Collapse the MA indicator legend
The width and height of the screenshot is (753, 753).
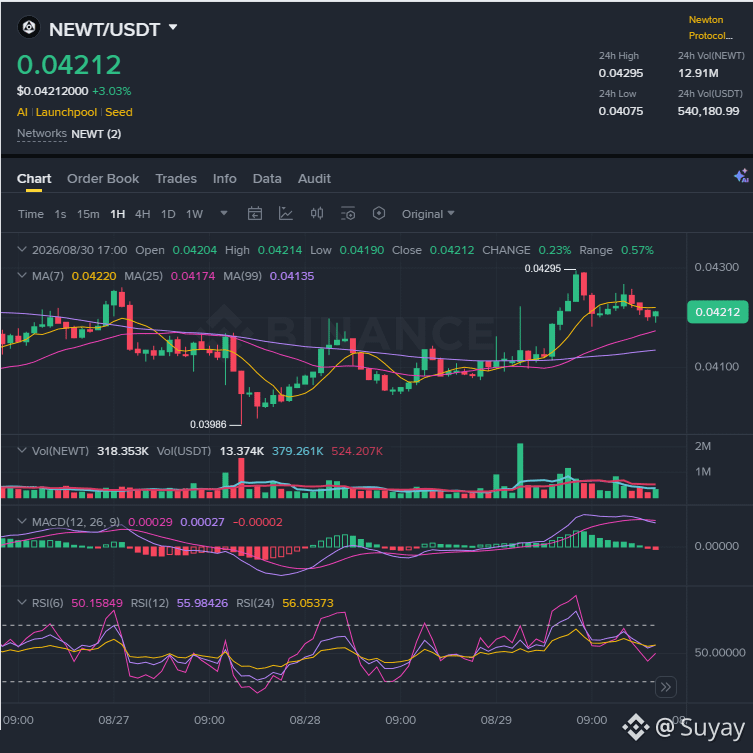(x=21, y=276)
